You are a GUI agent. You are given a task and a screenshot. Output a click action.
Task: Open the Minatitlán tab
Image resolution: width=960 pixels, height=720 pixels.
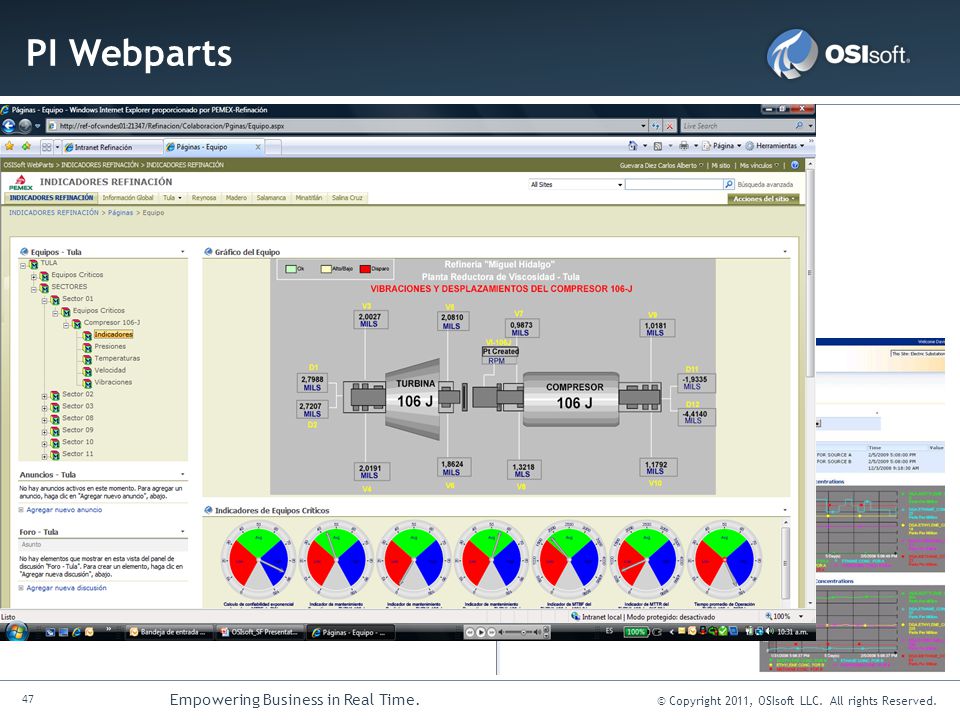309,198
